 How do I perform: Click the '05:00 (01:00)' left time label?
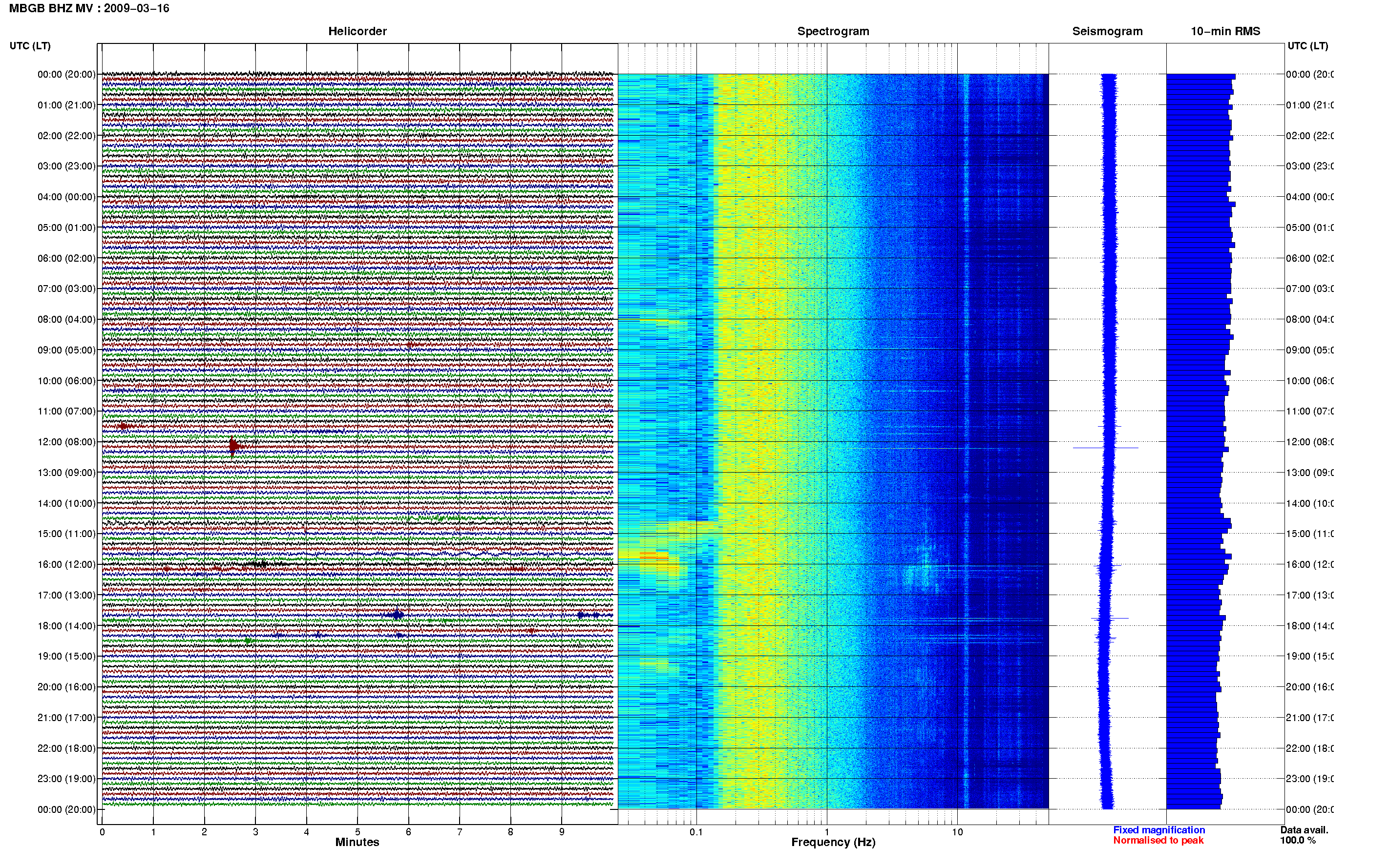[x=66, y=227]
